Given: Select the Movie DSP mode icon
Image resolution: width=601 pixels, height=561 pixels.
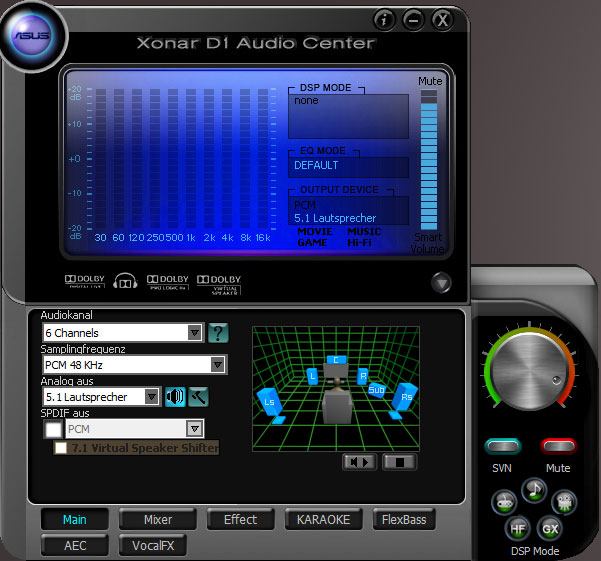Looking at the screenshot, I should tap(564, 502).
